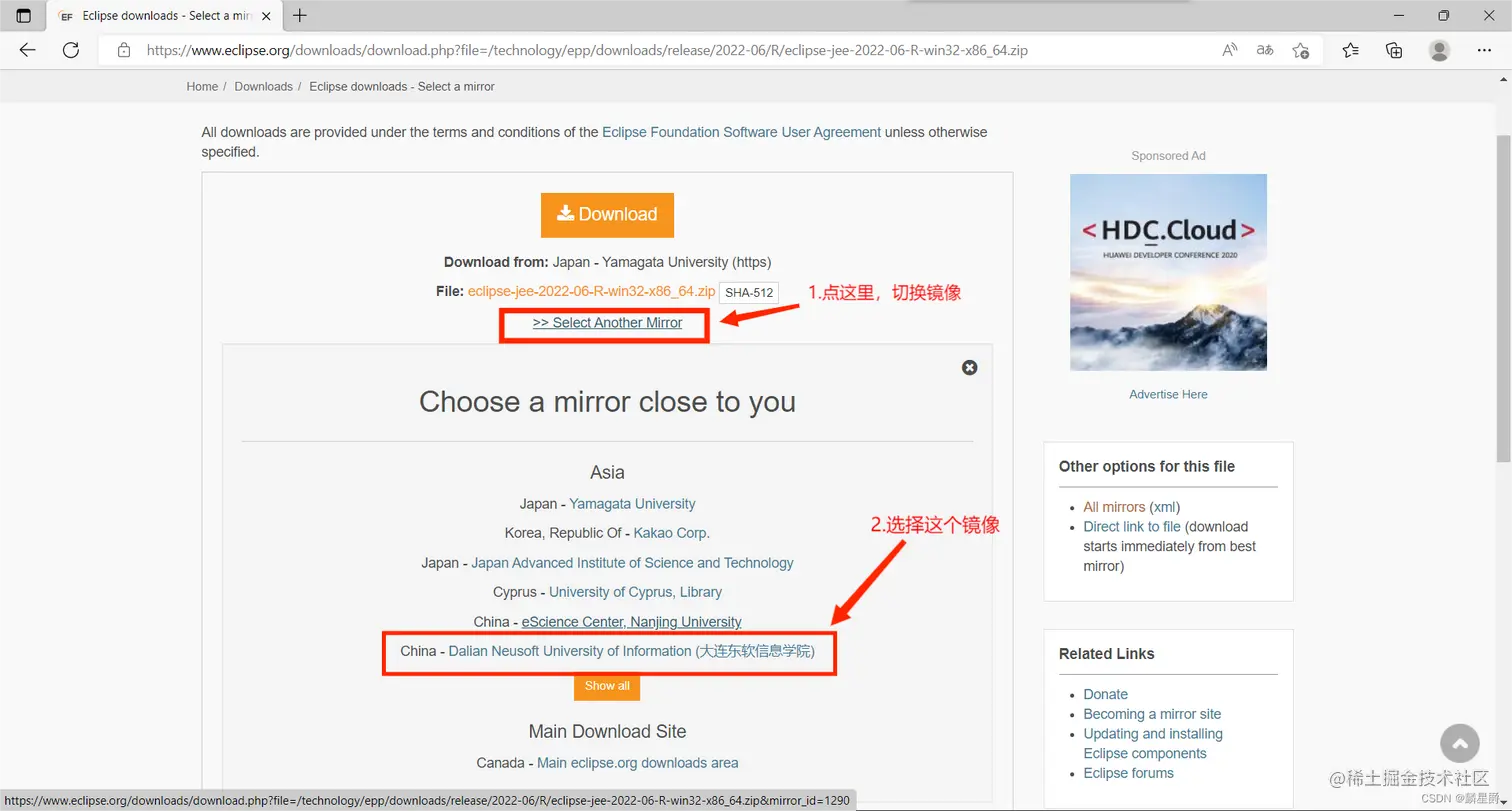Open the Donate link

click(1105, 694)
